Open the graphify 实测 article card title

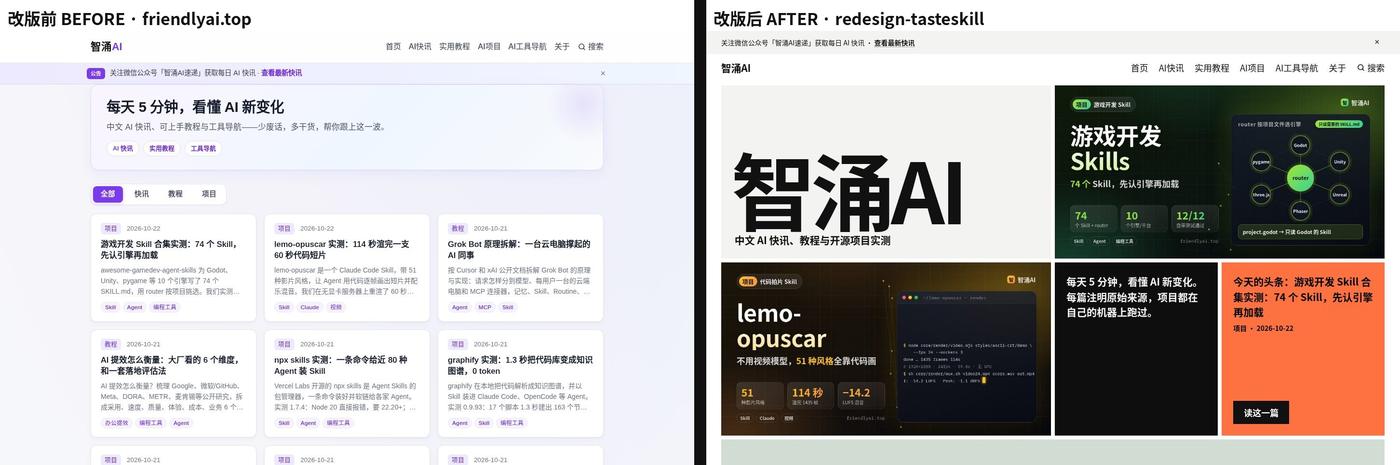(x=520, y=365)
